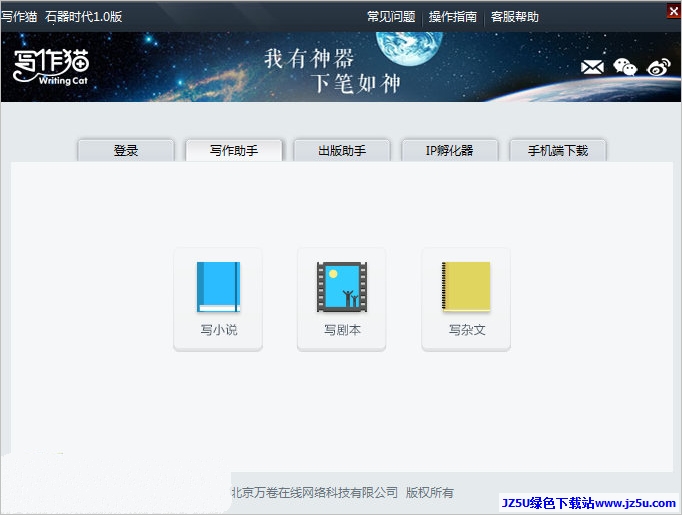Image resolution: width=682 pixels, height=515 pixels.
Task: Switch to the 写作助手 tab
Action: pos(234,150)
